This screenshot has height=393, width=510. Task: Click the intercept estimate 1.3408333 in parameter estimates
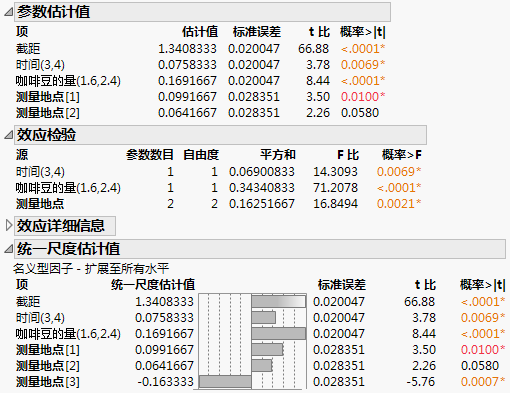(x=187, y=49)
